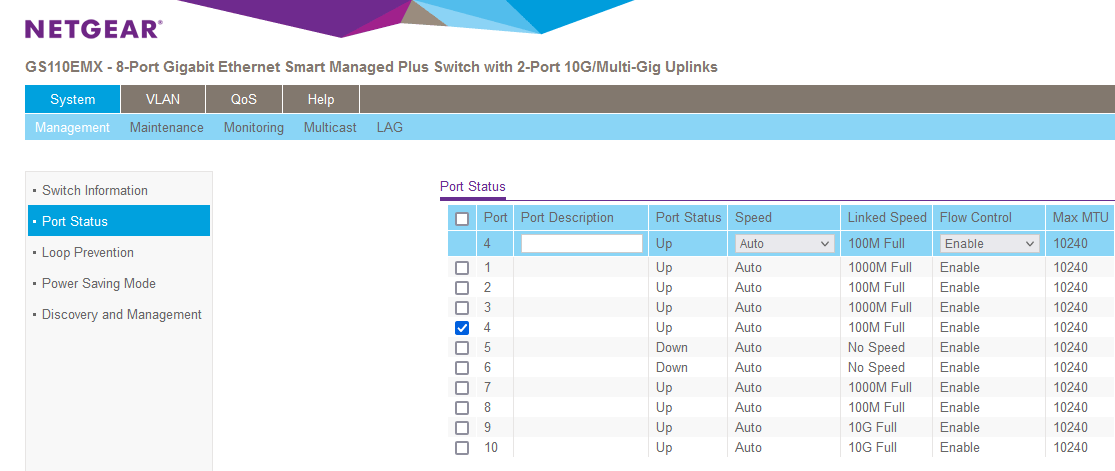
Task: Toggle the select-all ports header checkbox
Action: click(462, 218)
